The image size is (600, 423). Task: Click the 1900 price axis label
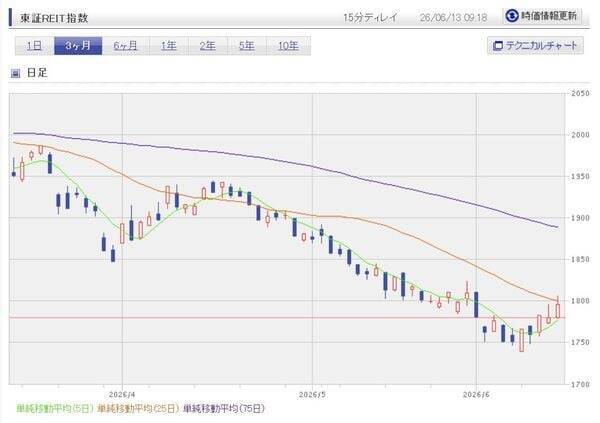tap(580, 218)
